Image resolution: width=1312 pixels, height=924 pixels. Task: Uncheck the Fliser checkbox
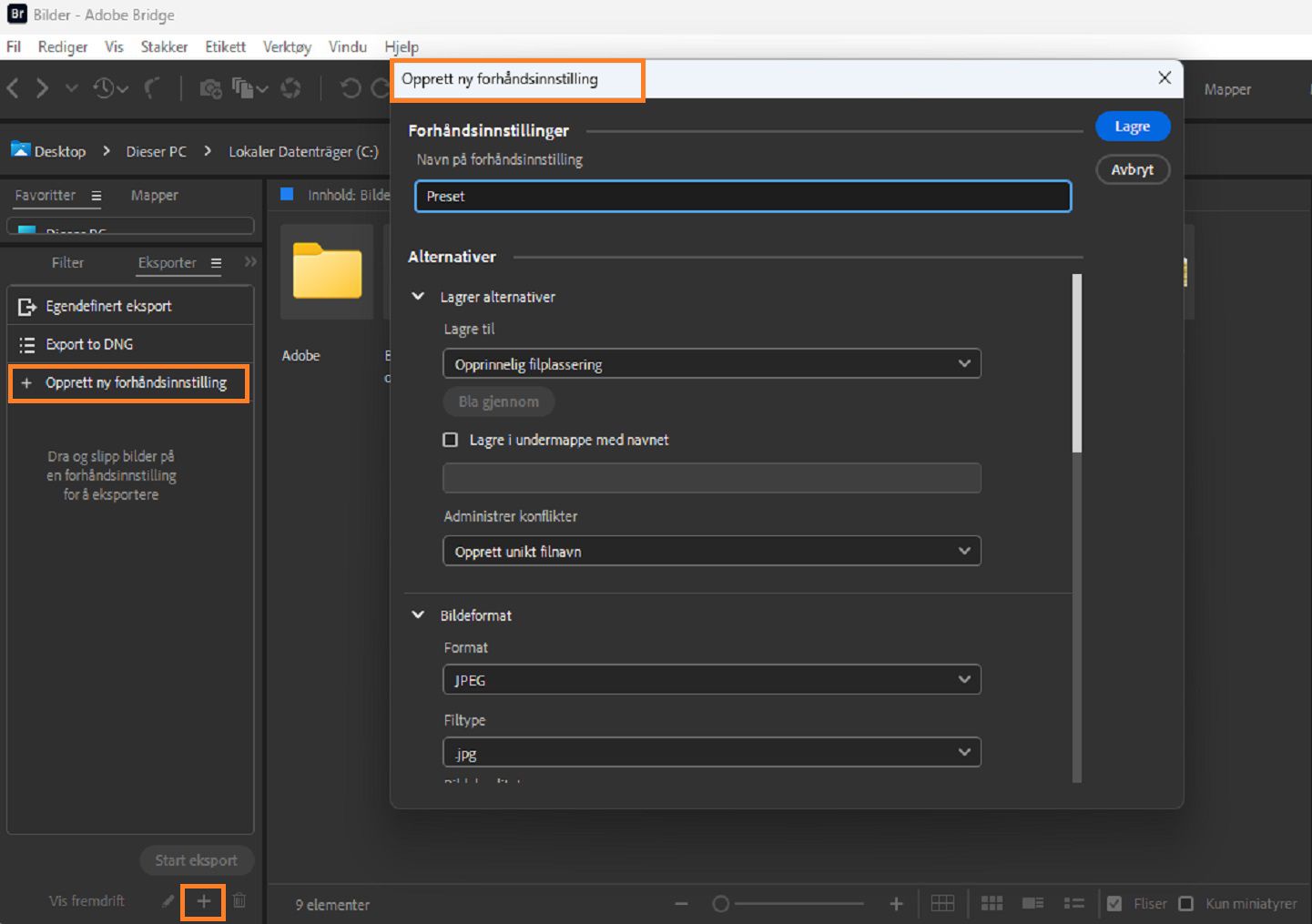coord(1114,904)
